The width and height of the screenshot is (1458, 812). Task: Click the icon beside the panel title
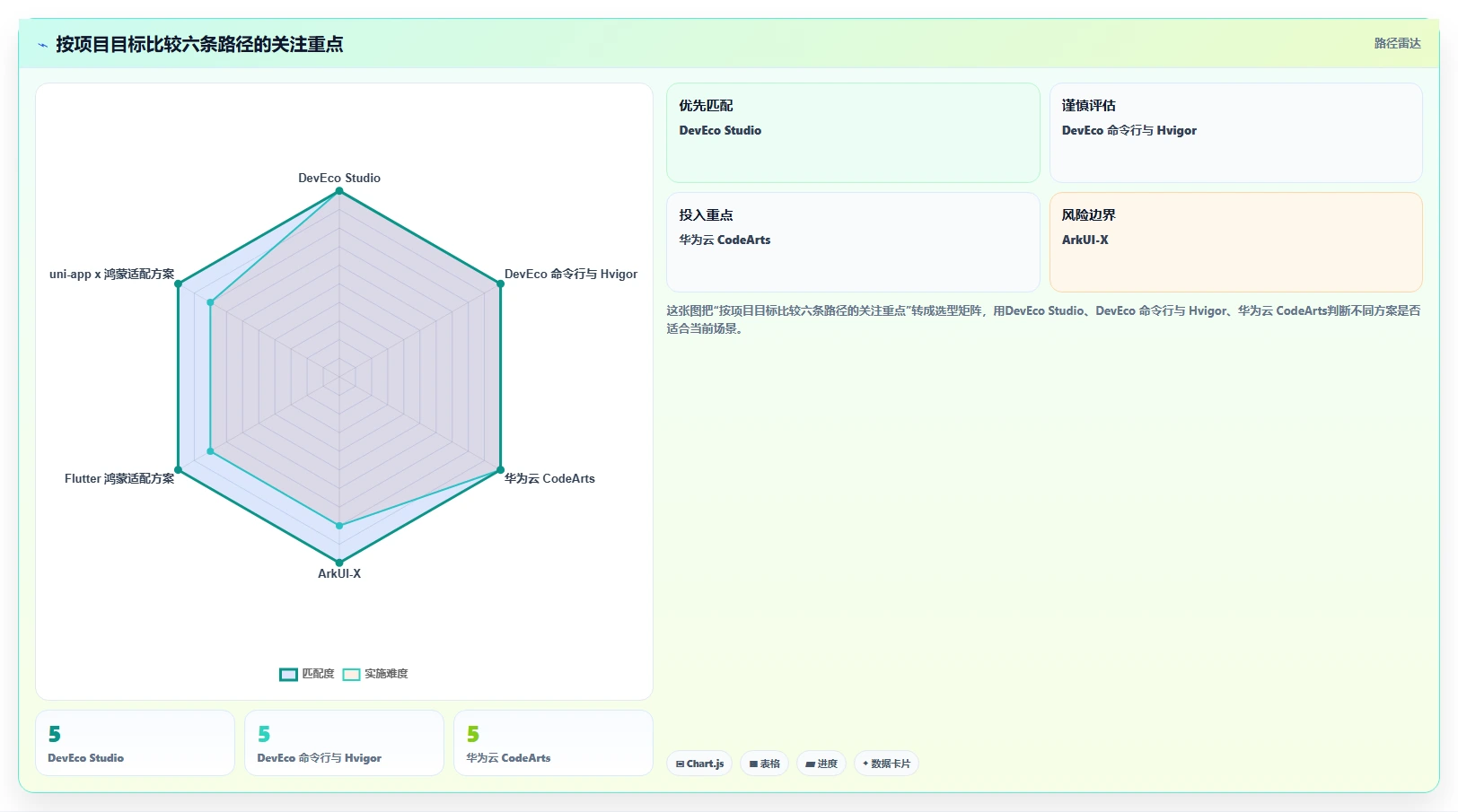coord(42,45)
